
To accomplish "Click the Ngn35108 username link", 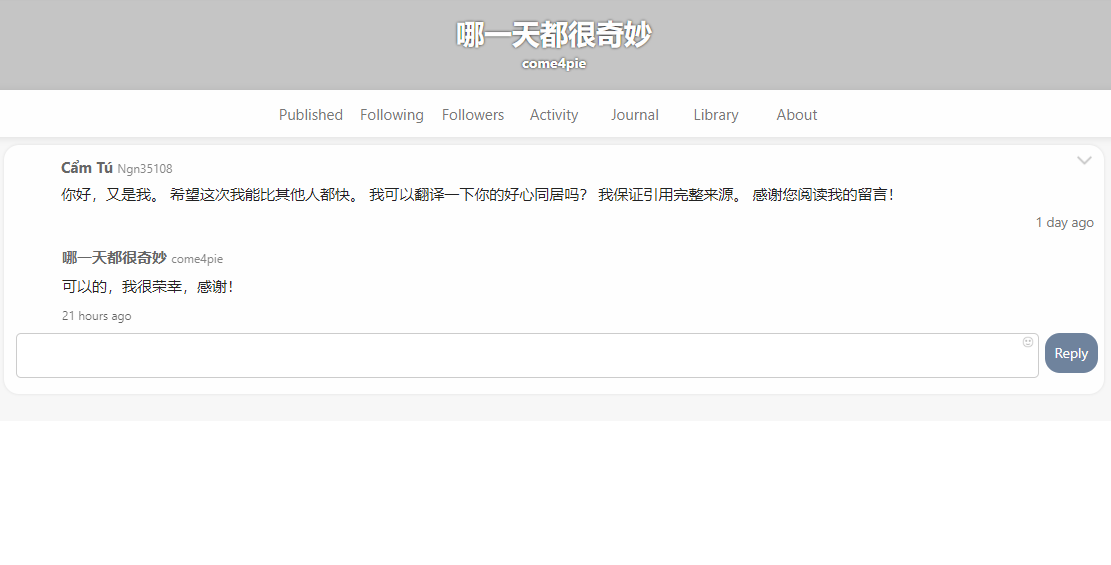I will [x=145, y=169].
